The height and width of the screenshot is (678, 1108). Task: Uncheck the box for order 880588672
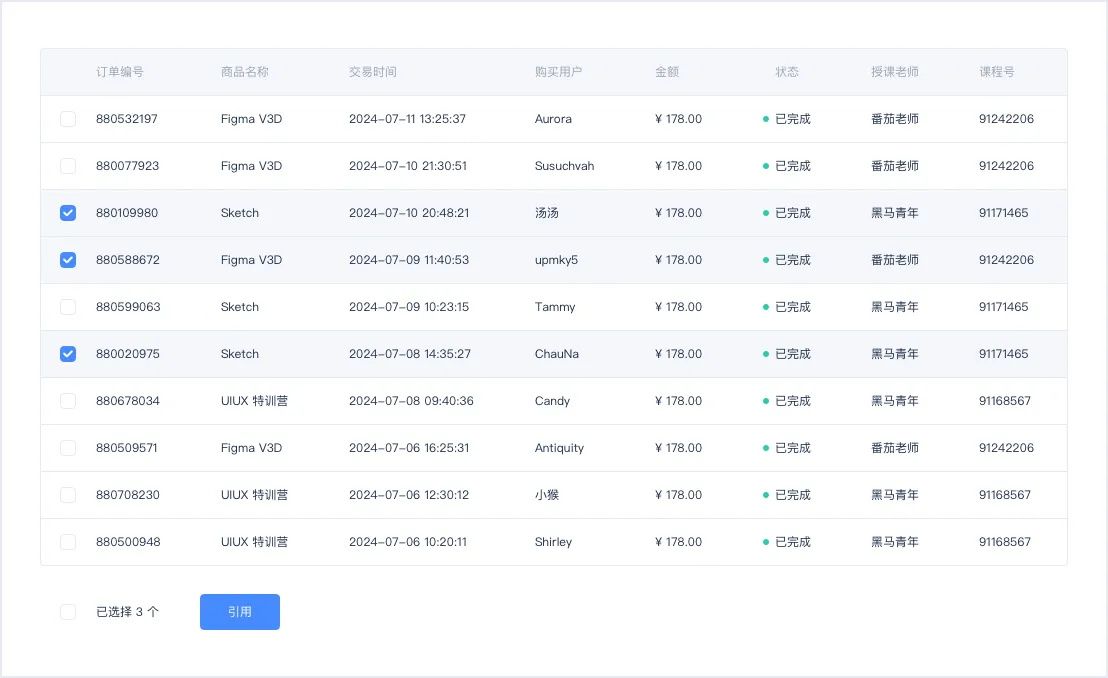tap(68, 260)
